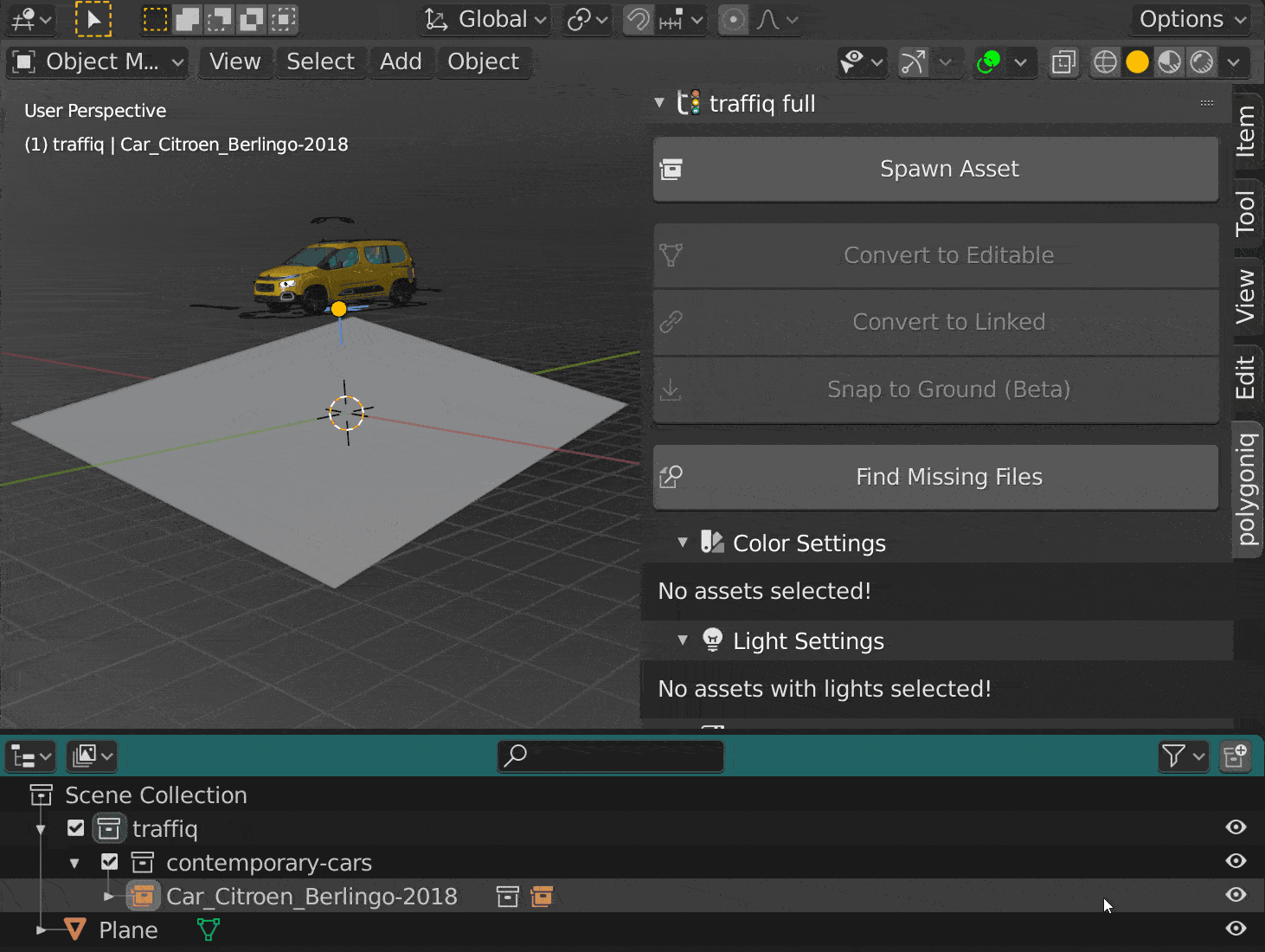Screen dimensions: 1265x952
Task: Enable material preview shading mode
Action: tap(1169, 62)
